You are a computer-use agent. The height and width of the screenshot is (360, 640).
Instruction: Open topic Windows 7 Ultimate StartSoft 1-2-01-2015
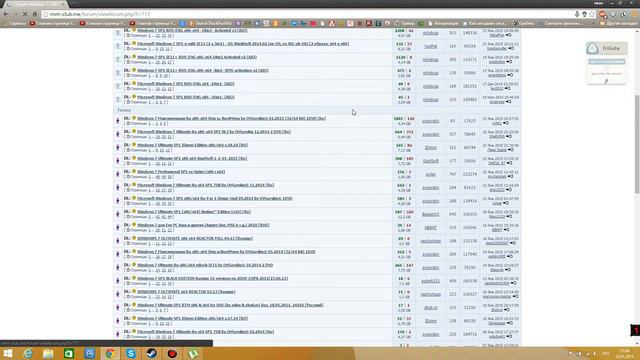[x=192, y=158]
